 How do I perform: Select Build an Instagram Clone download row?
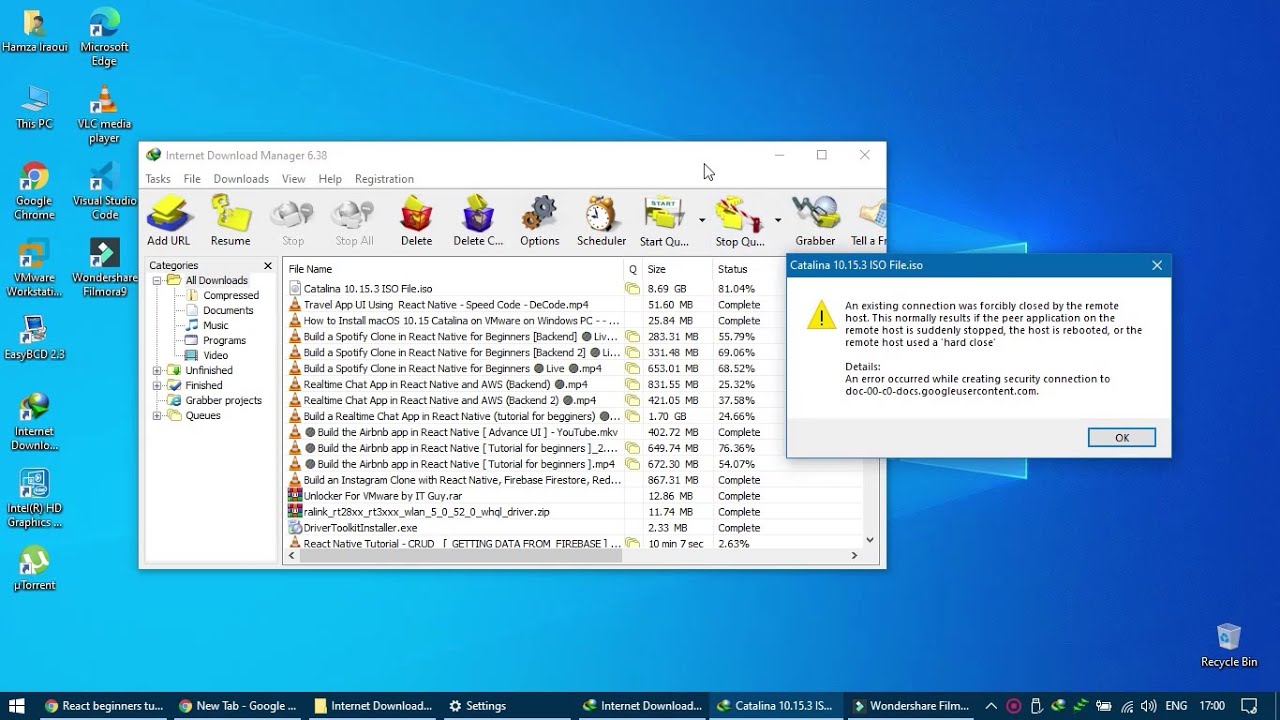tap(574, 480)
